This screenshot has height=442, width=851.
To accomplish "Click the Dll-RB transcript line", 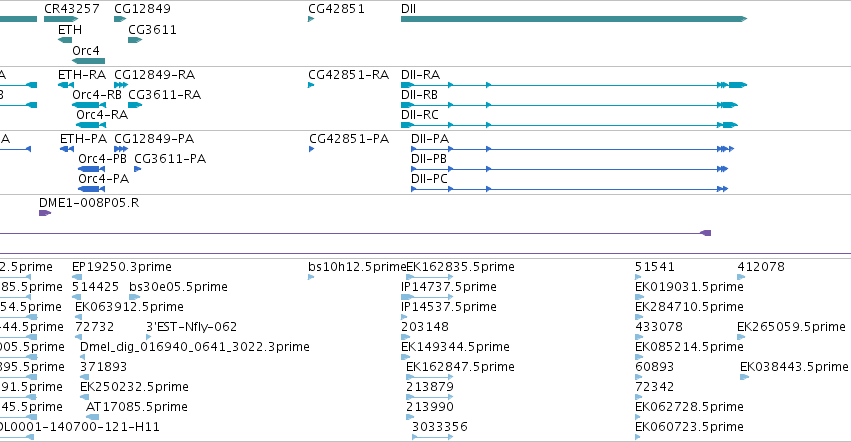I will [x=569, y=105].
